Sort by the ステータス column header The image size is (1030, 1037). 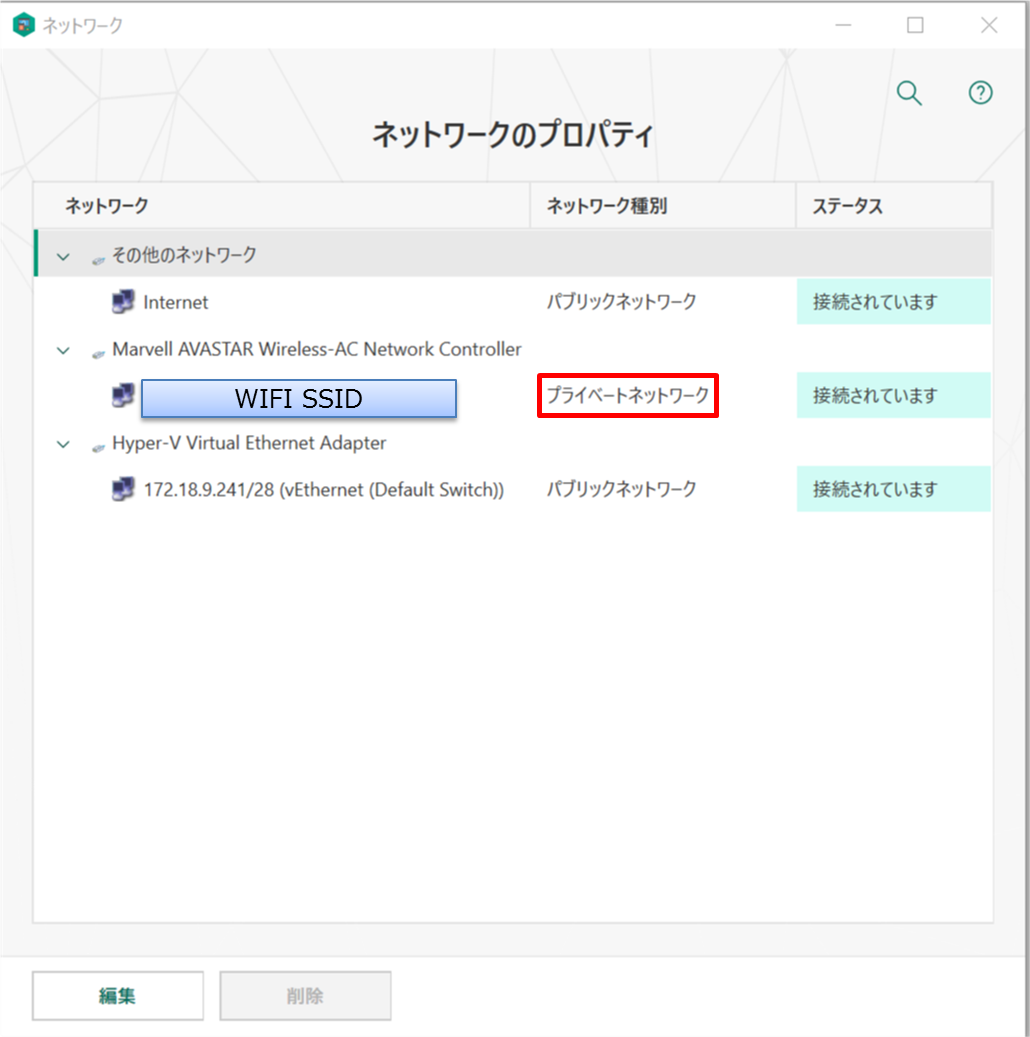tap(894, 206)
